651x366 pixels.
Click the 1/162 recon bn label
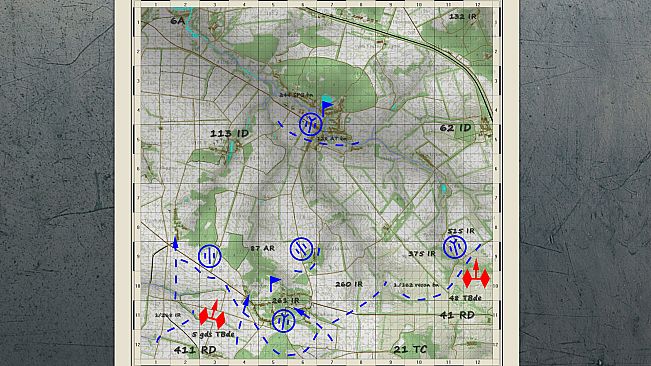pos(416,285)
